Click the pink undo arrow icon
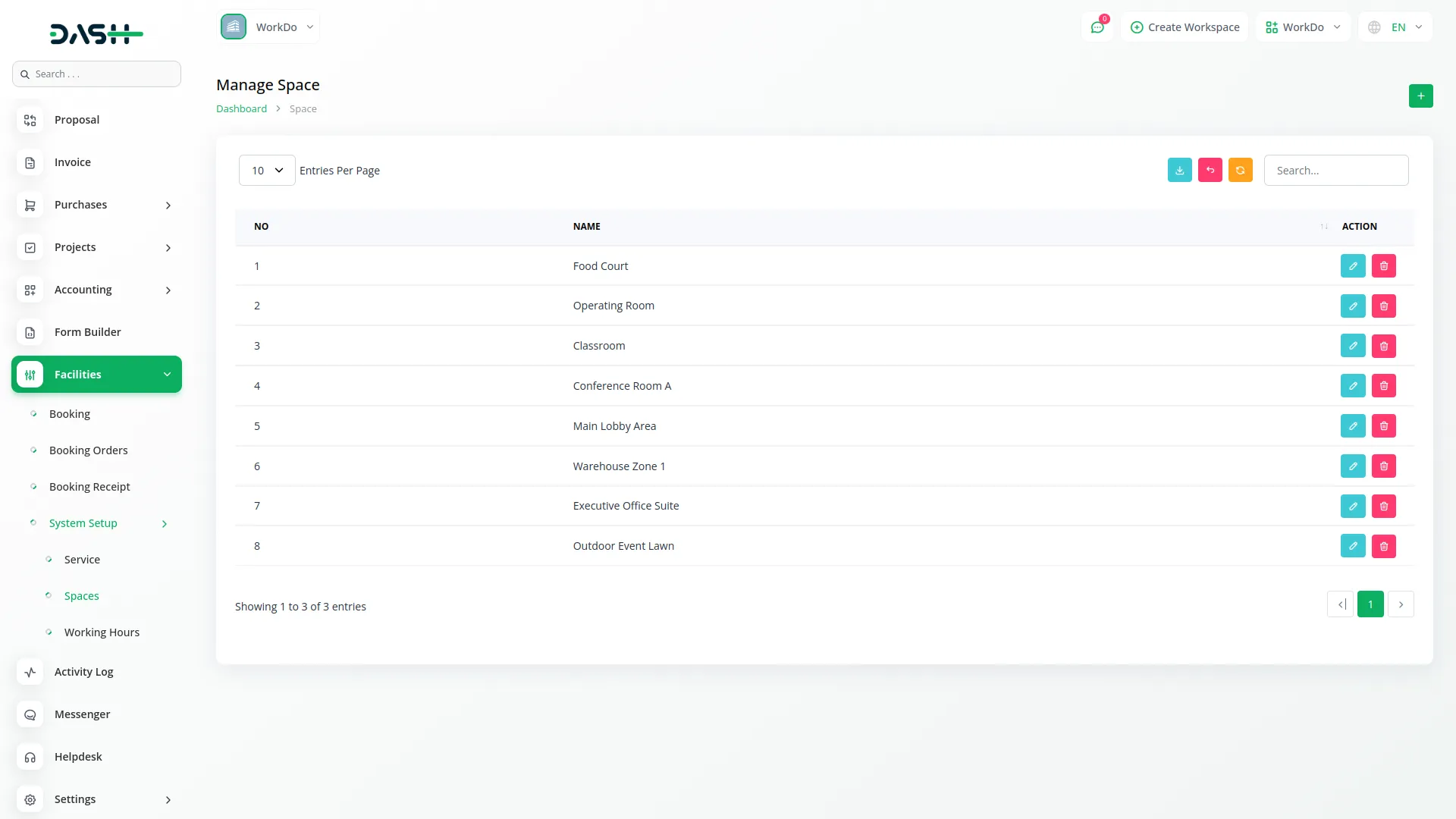The image size is (1456, 819). point(1210,171)
